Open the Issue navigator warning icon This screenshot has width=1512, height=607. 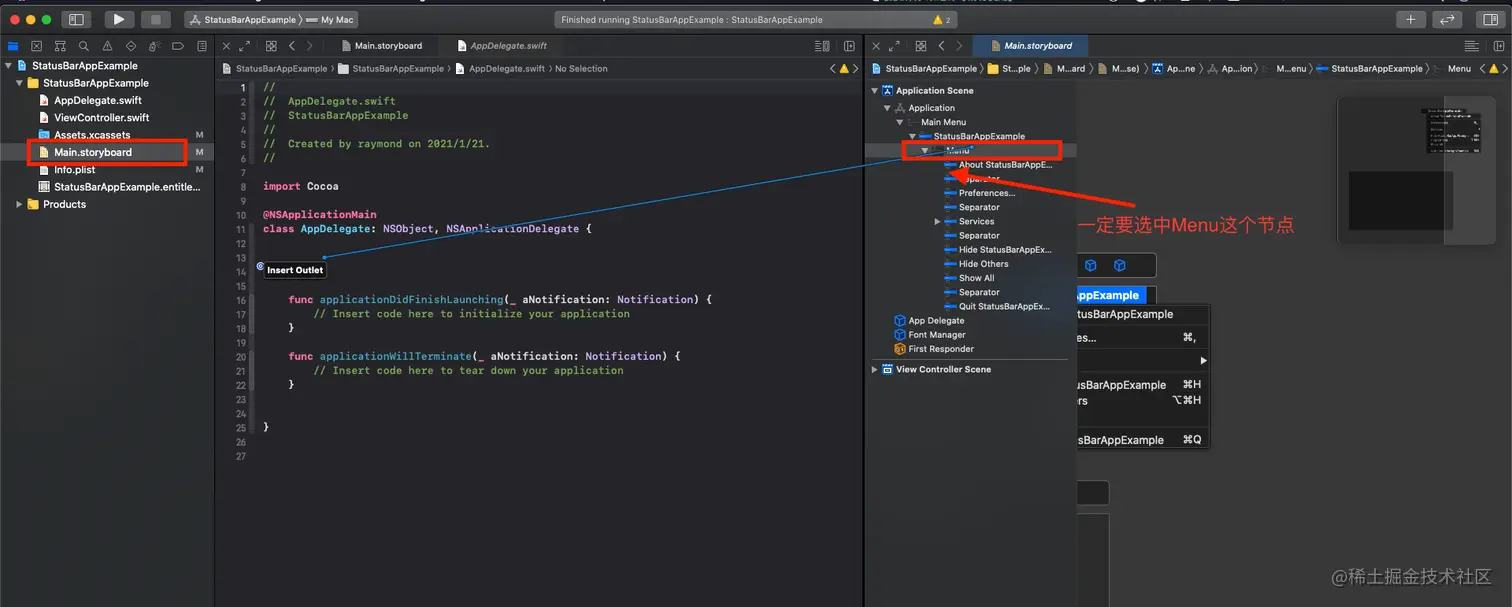coord(107,46)
